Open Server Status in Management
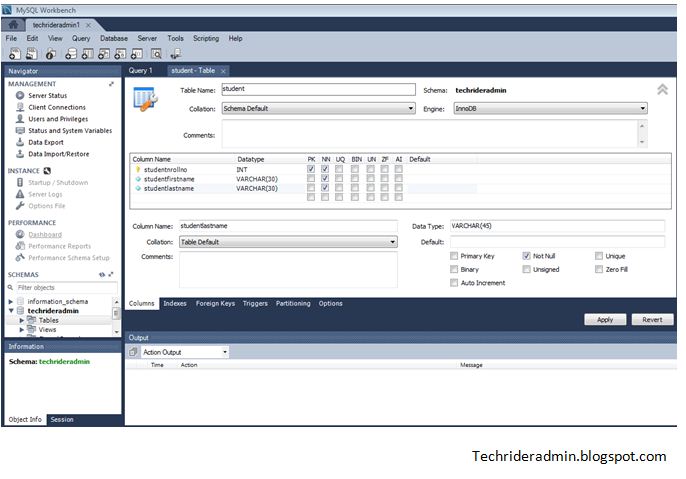This screenshot has width=686, height=479. click(48, 95)
